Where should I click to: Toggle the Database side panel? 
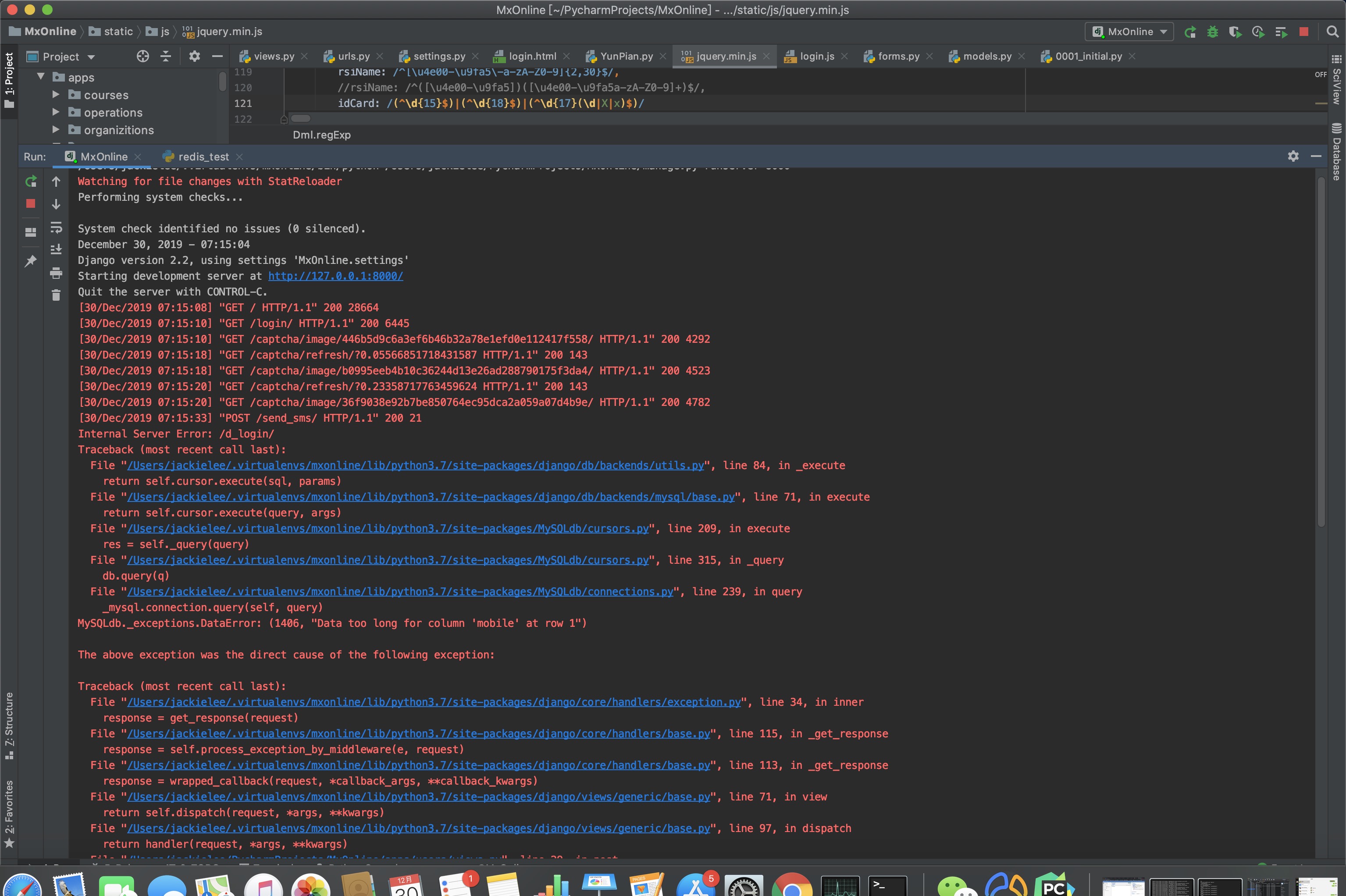[1337, 151]
